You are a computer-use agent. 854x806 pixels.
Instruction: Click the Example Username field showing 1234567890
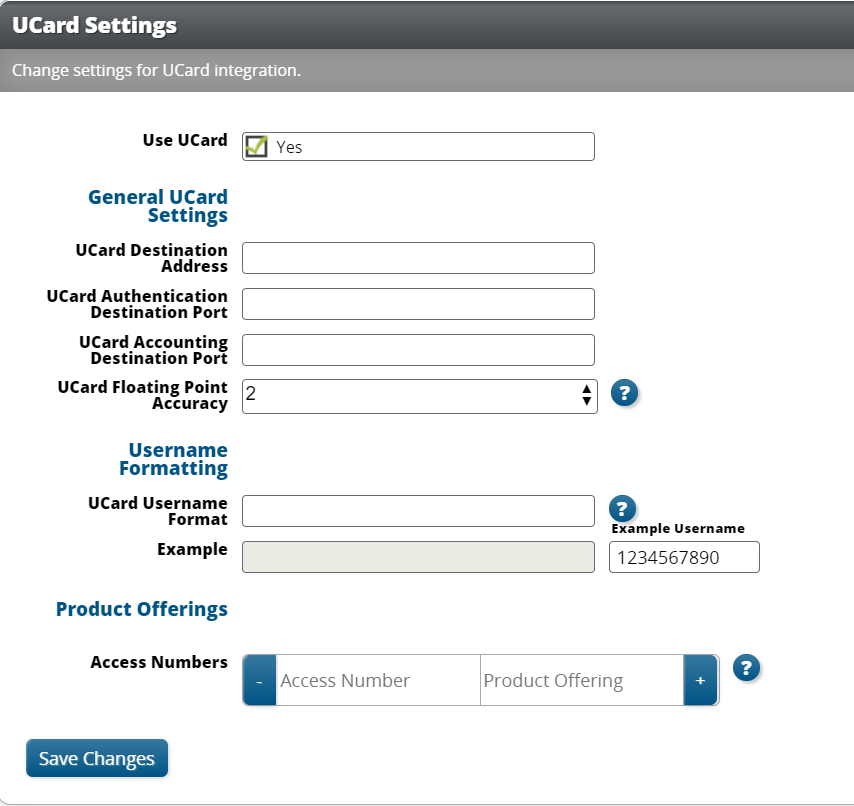[x=684, y=557]
